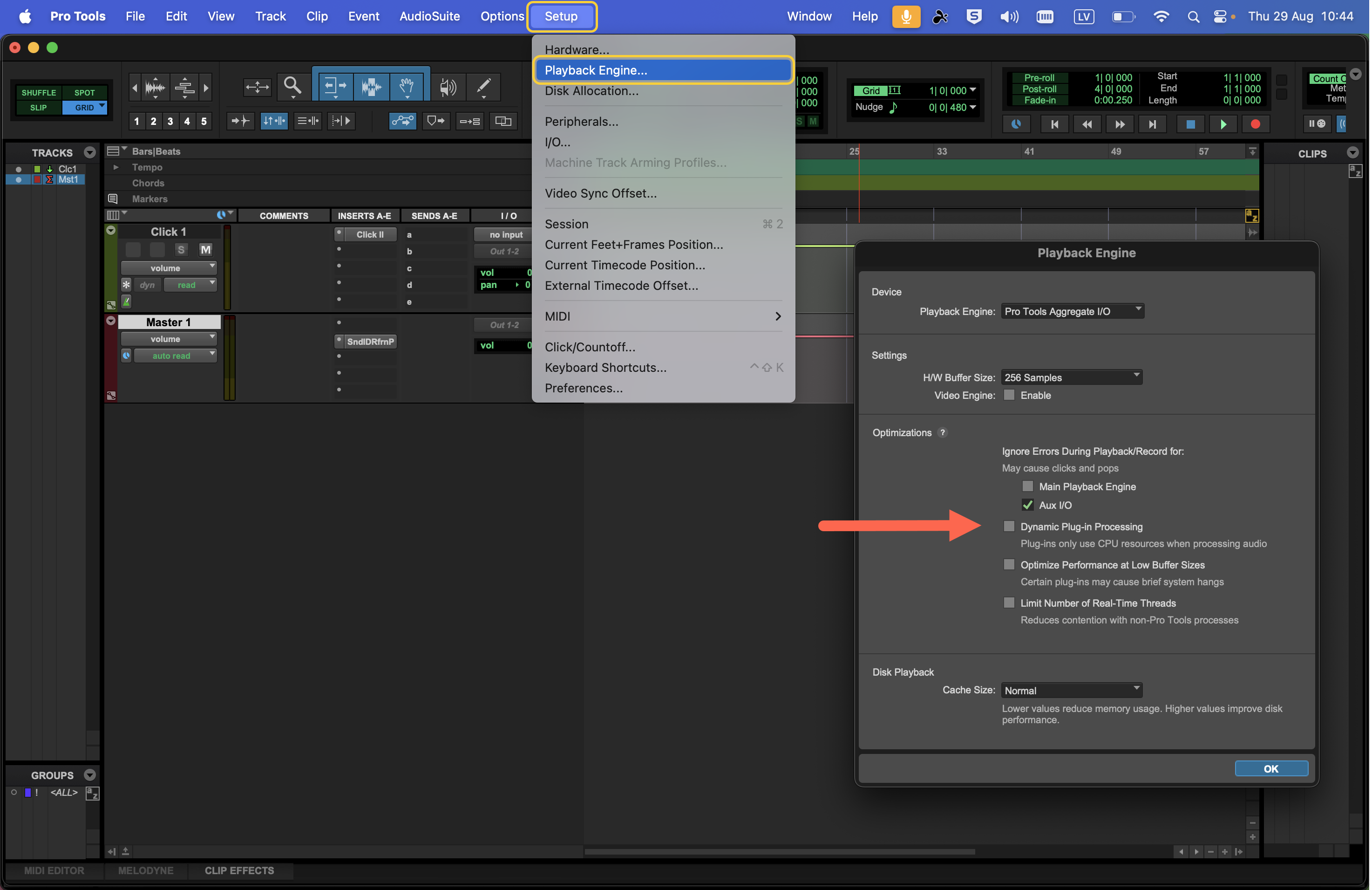Select the Grabber hand tool
Viewport: 1372px width, 890px height.
[x=407, y=87]
